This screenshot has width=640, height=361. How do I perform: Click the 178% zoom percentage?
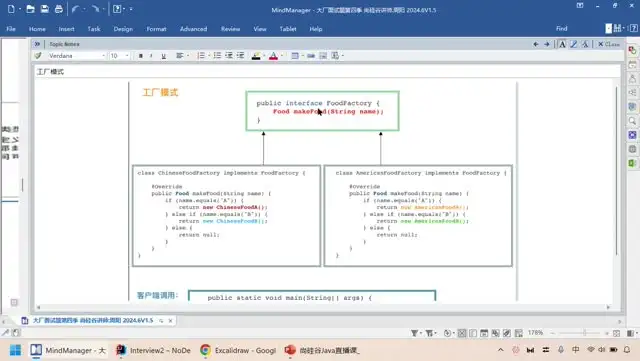coord(535,333)
